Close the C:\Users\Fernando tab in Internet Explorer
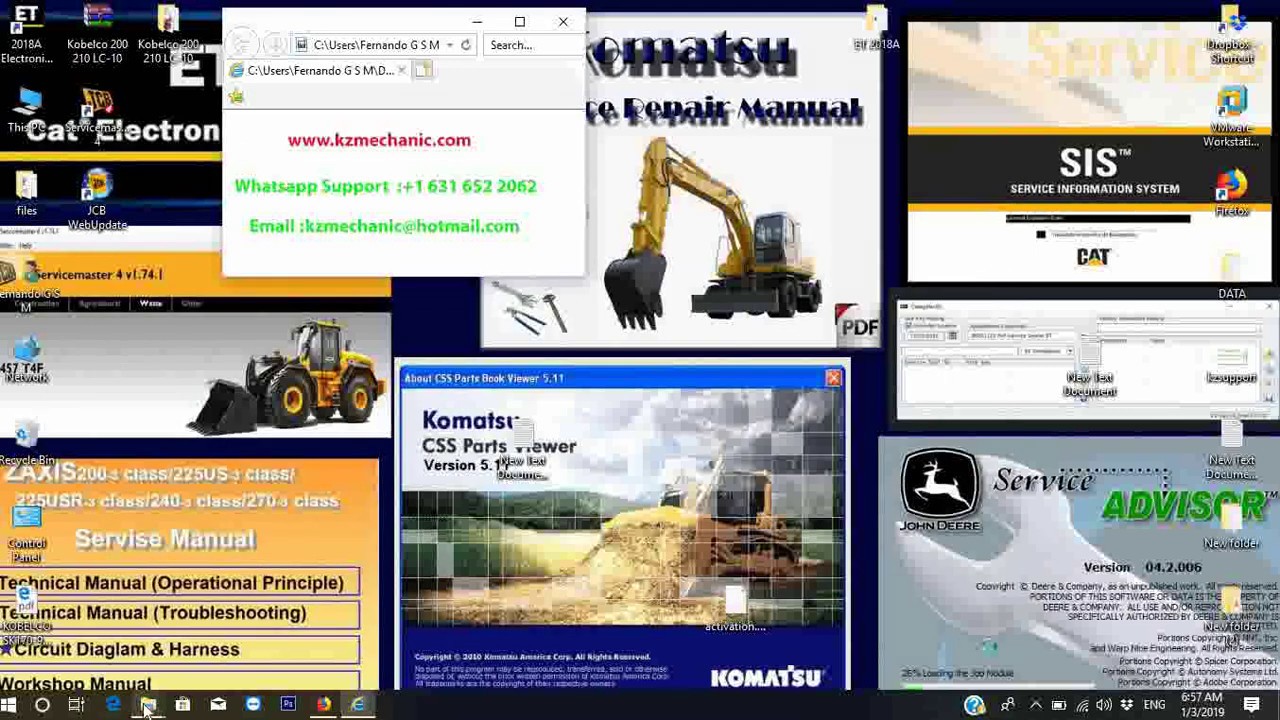1280x720 pixels. pyautogui.click(x=402, y=70)
